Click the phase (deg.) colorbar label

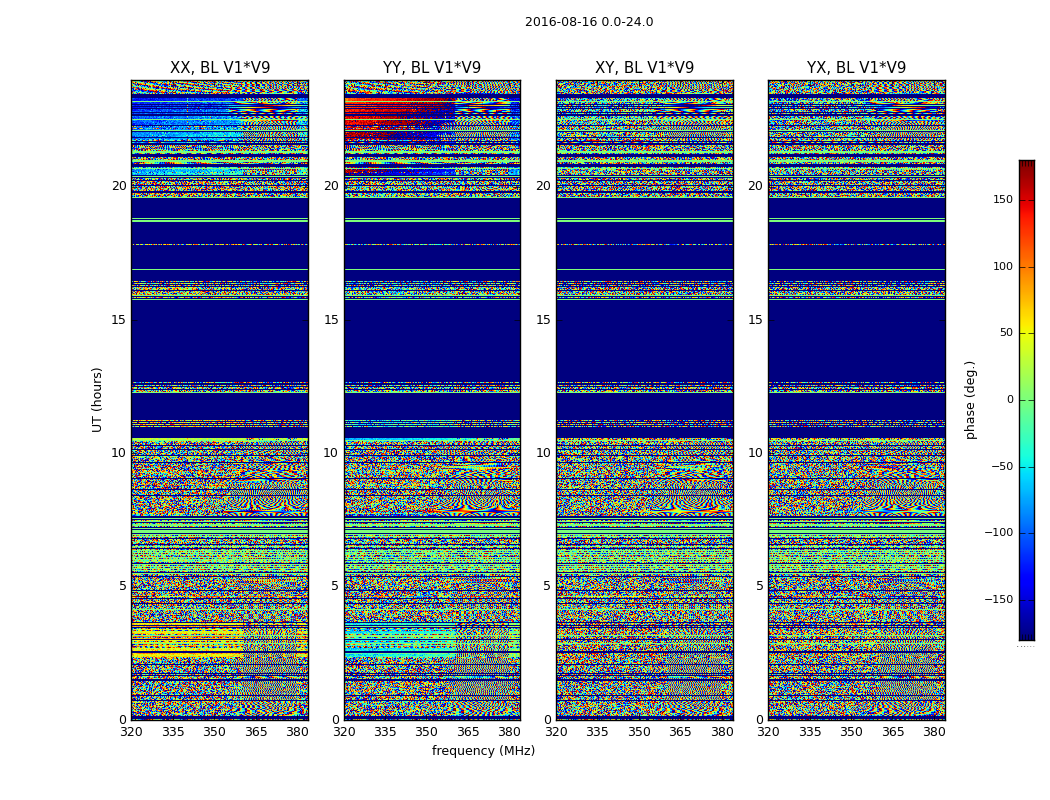[970, 400]
